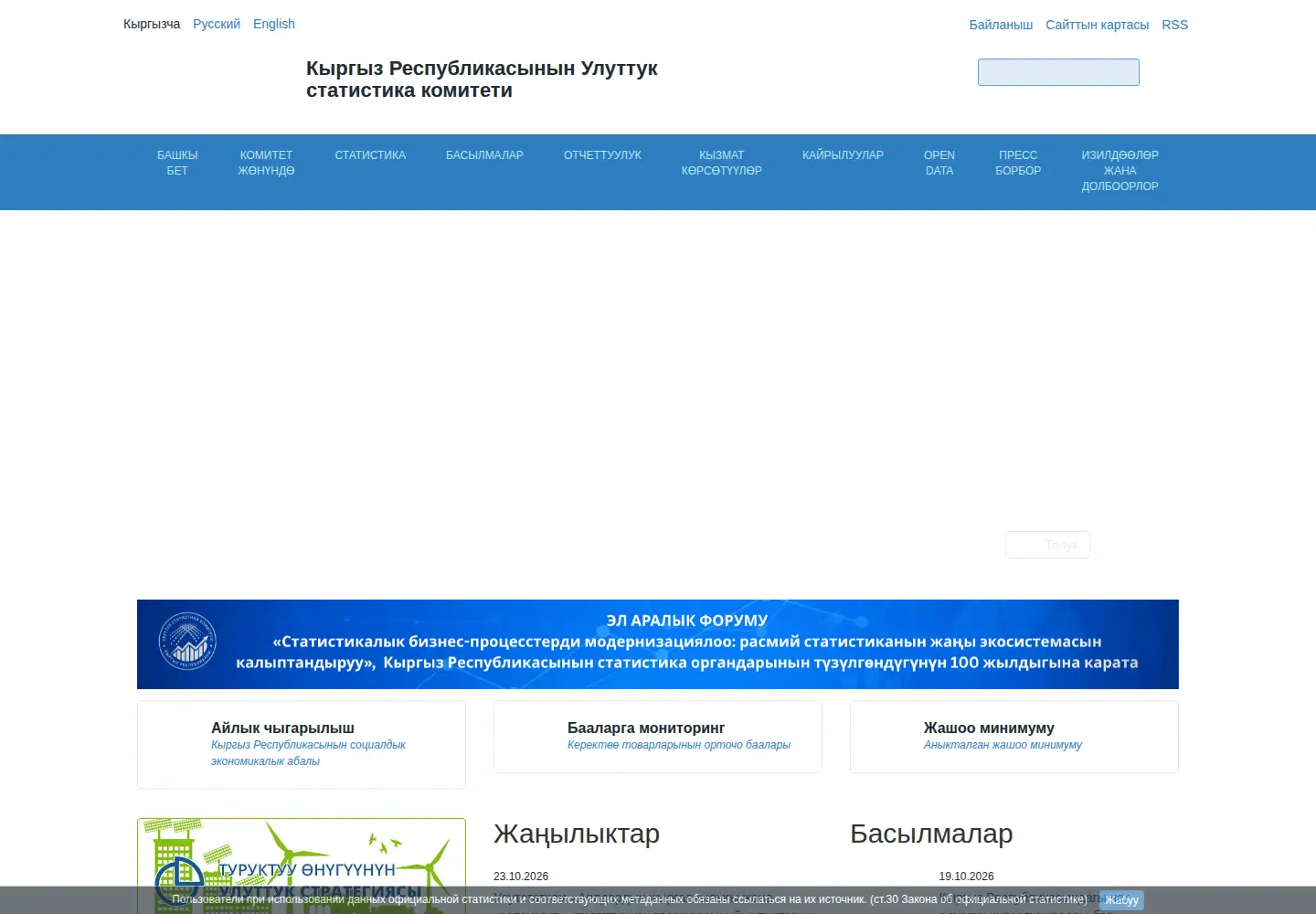Open СТАТИСТИКА menu item
Image resolution: width=1316 pixels, height=914 pixels.
(x=370, y=155)
